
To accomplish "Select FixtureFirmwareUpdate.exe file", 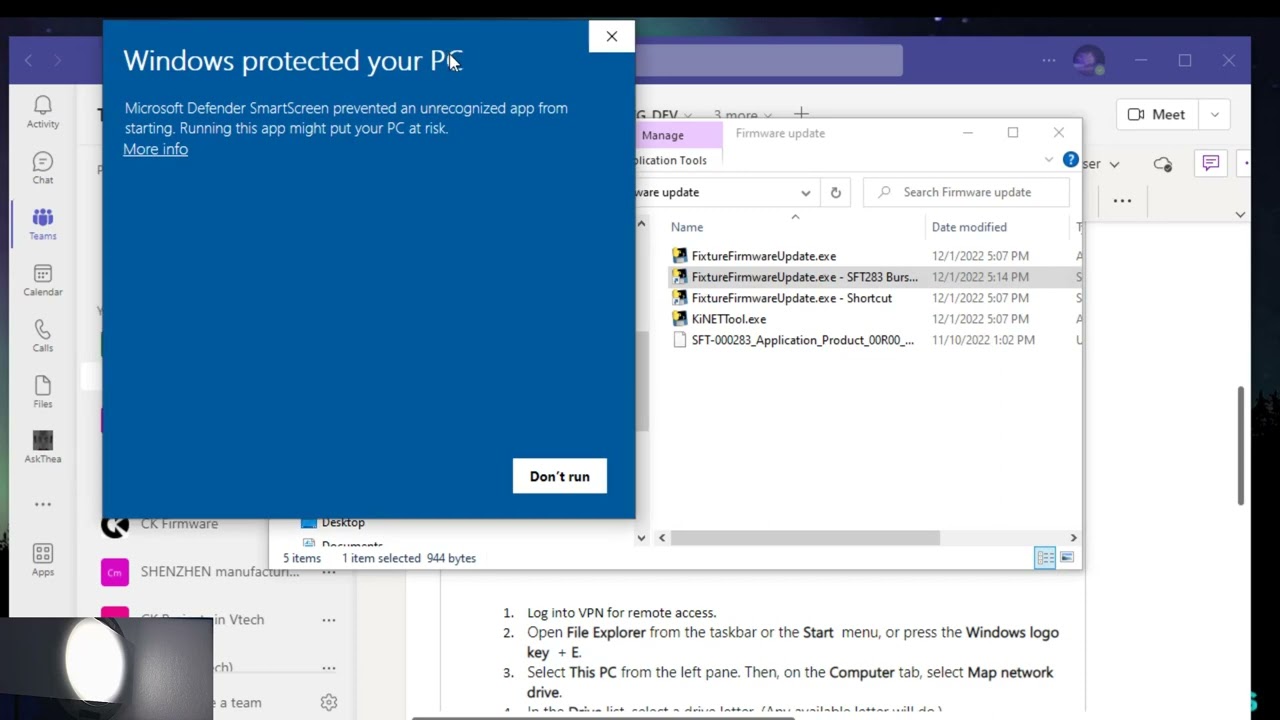I will coord(764,256).
